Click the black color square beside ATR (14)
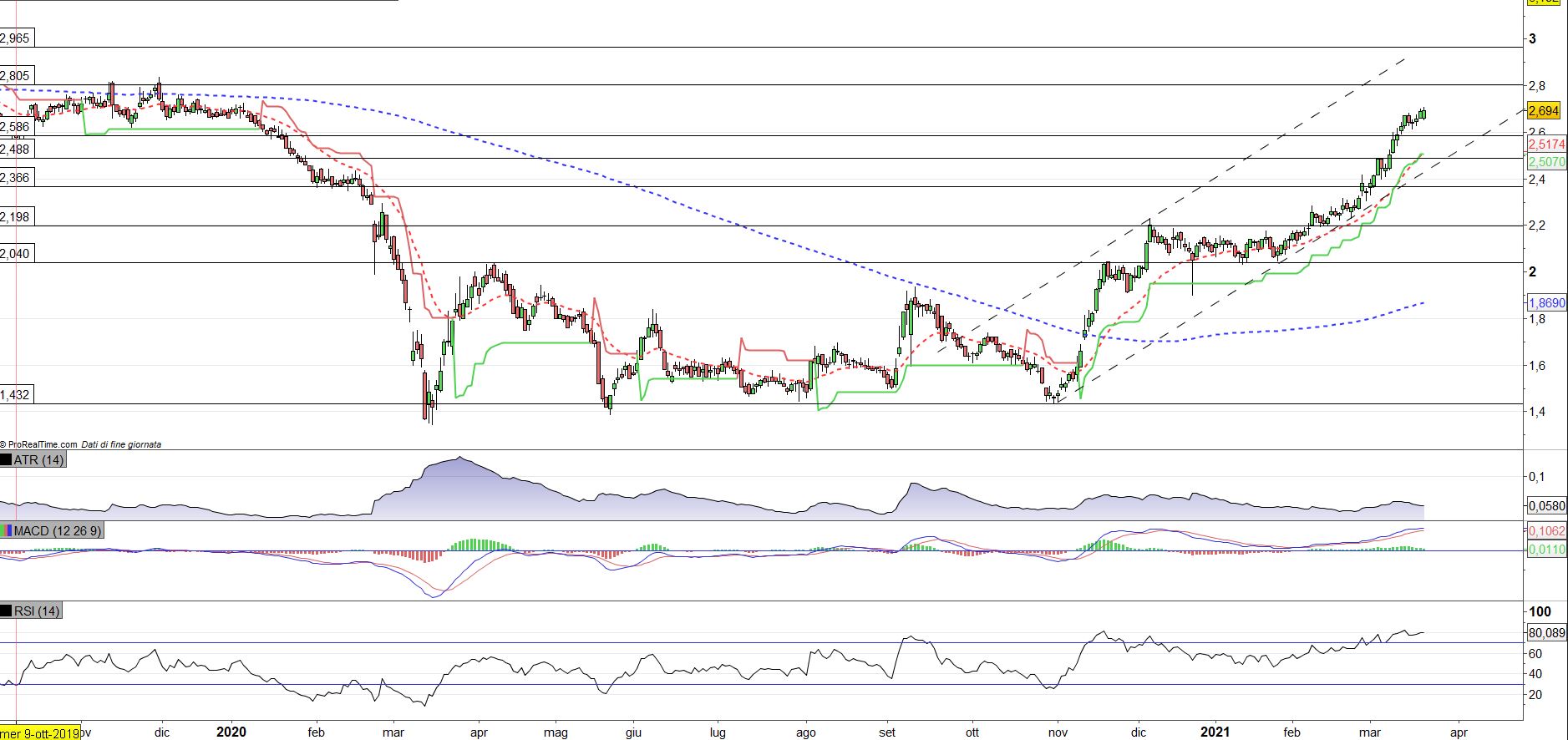This screenshot has height=740, width=1568. point(6,460)
